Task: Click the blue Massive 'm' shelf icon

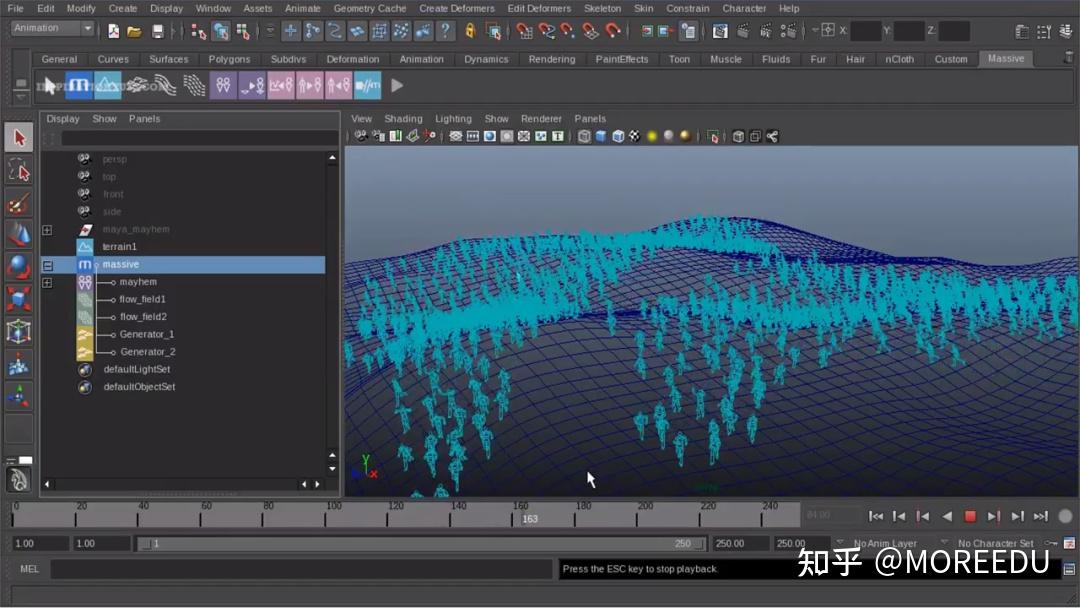Action: 79,86
